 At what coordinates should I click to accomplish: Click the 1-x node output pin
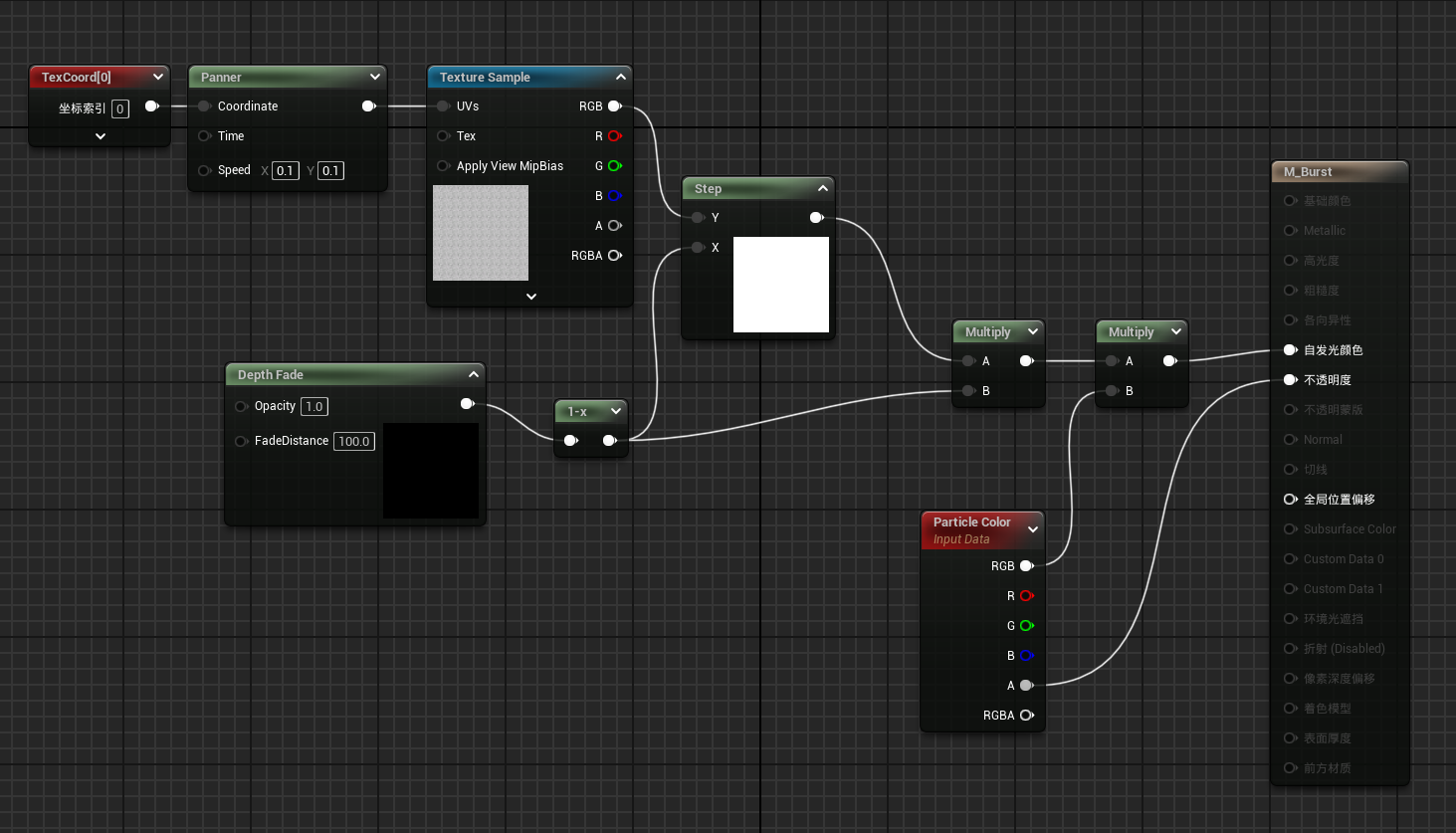click(x=609, y=441)
